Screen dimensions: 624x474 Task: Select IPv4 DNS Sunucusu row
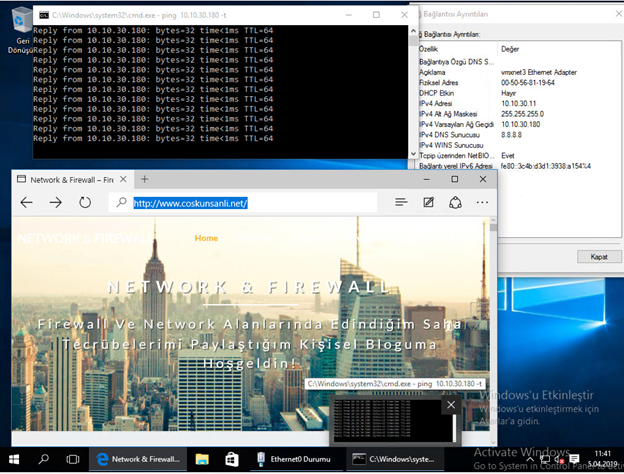pos(519,135)
